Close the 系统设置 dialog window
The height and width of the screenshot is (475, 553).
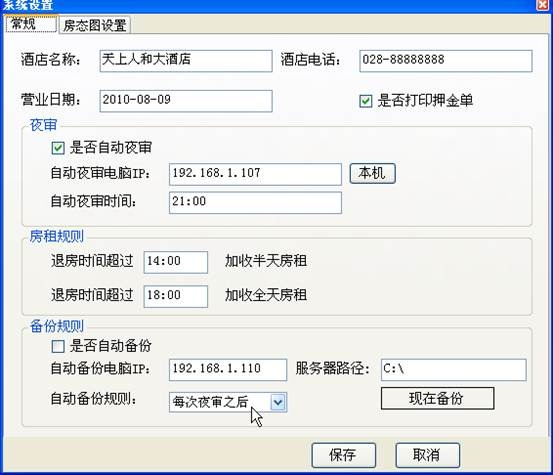click(543, 4)
